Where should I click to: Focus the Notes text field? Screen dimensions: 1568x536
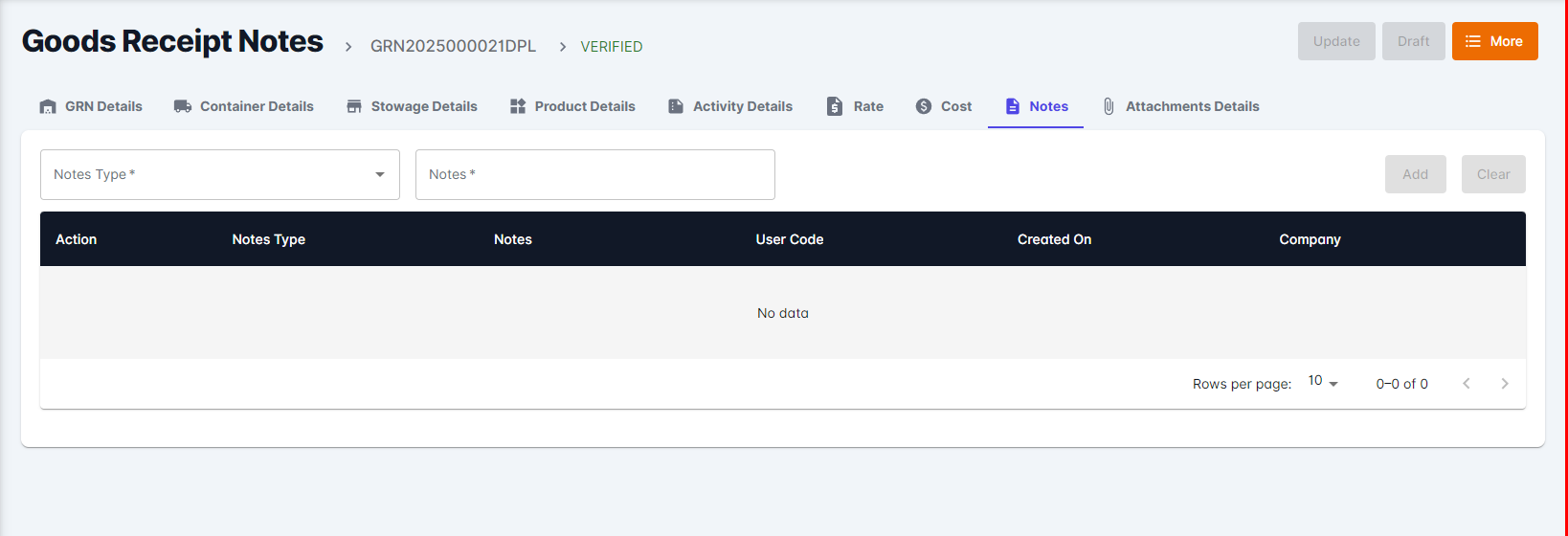coord(594,174)
